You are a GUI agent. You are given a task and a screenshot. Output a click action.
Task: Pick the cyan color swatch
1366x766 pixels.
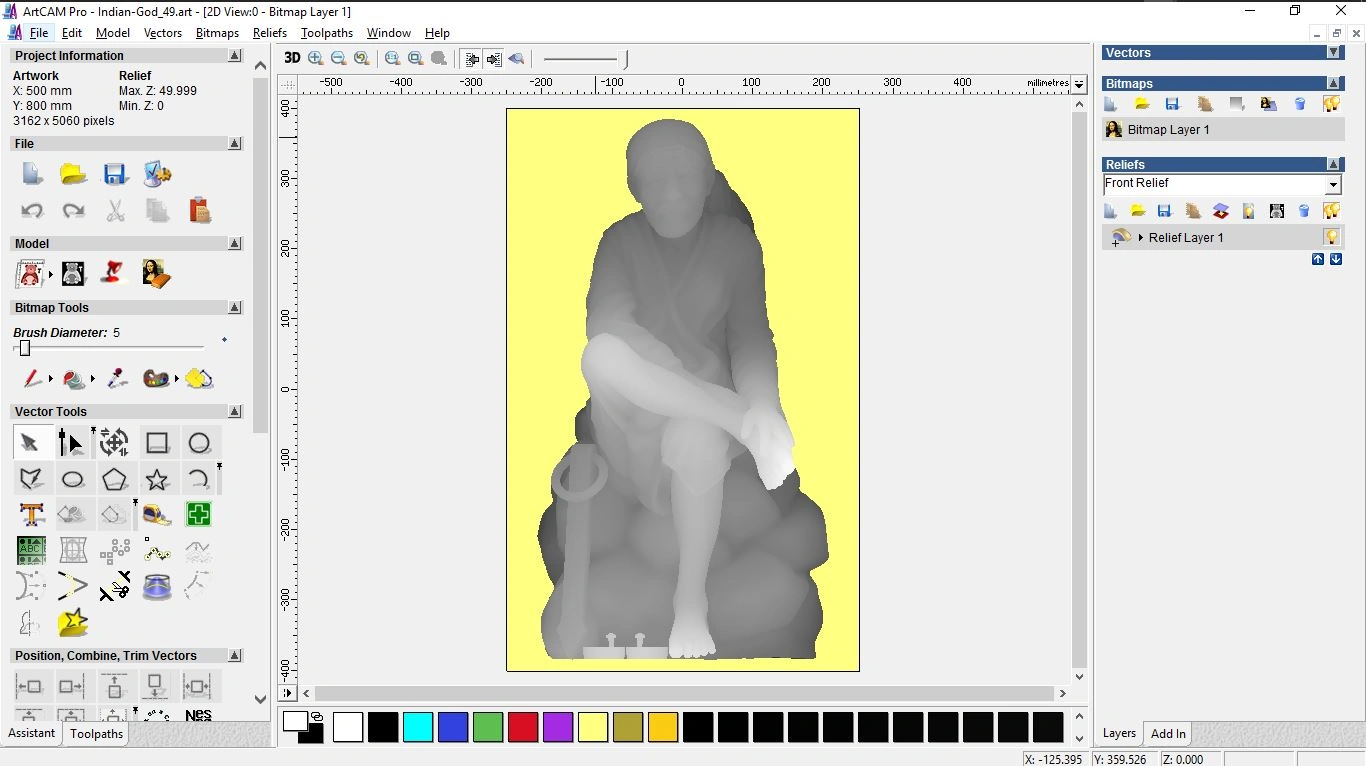[417, 727]
